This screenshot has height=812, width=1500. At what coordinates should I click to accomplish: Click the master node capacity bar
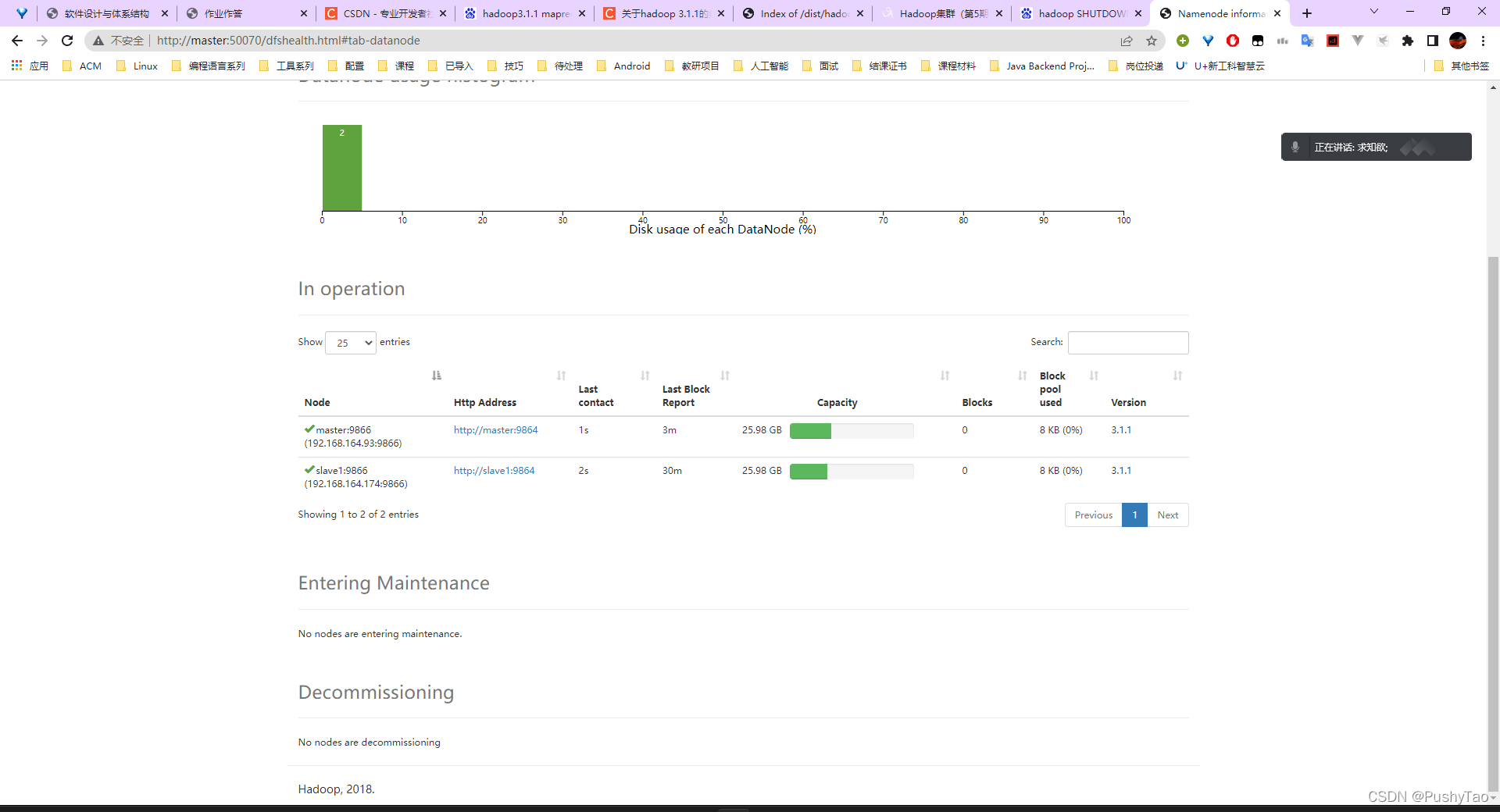tap(852, 431)
